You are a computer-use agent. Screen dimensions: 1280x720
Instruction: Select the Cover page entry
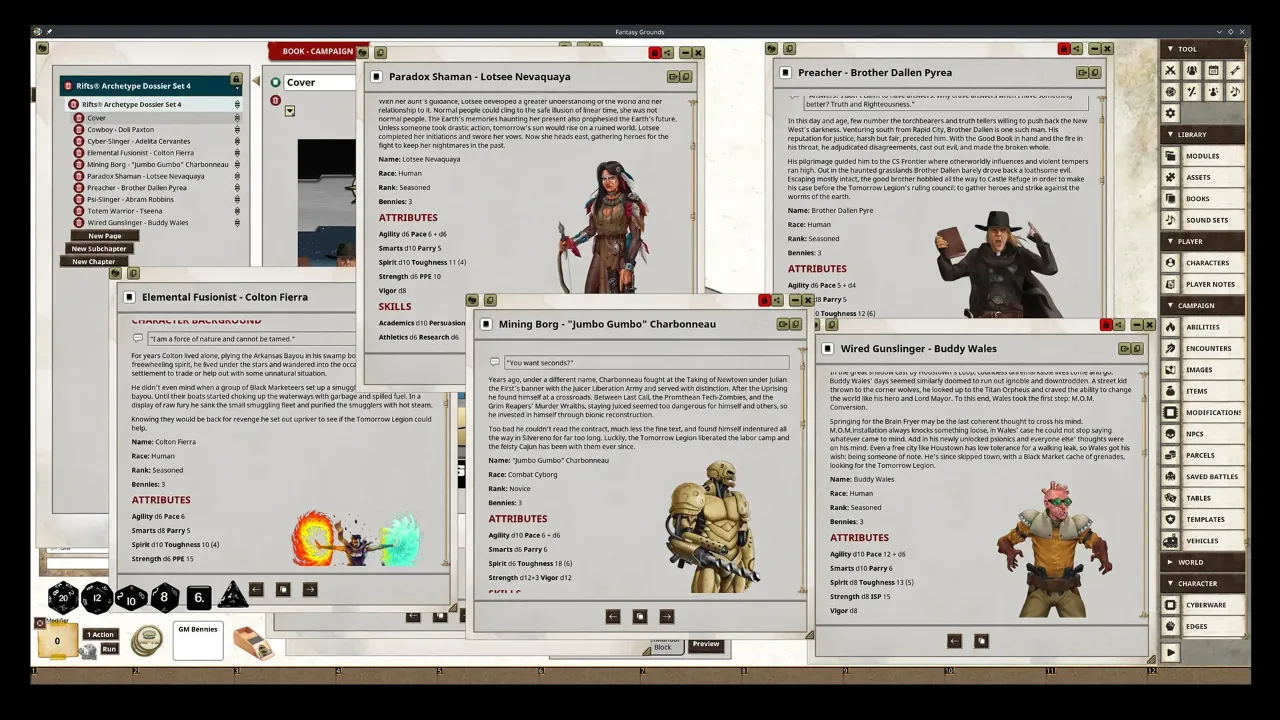click(x=96, y=118)
